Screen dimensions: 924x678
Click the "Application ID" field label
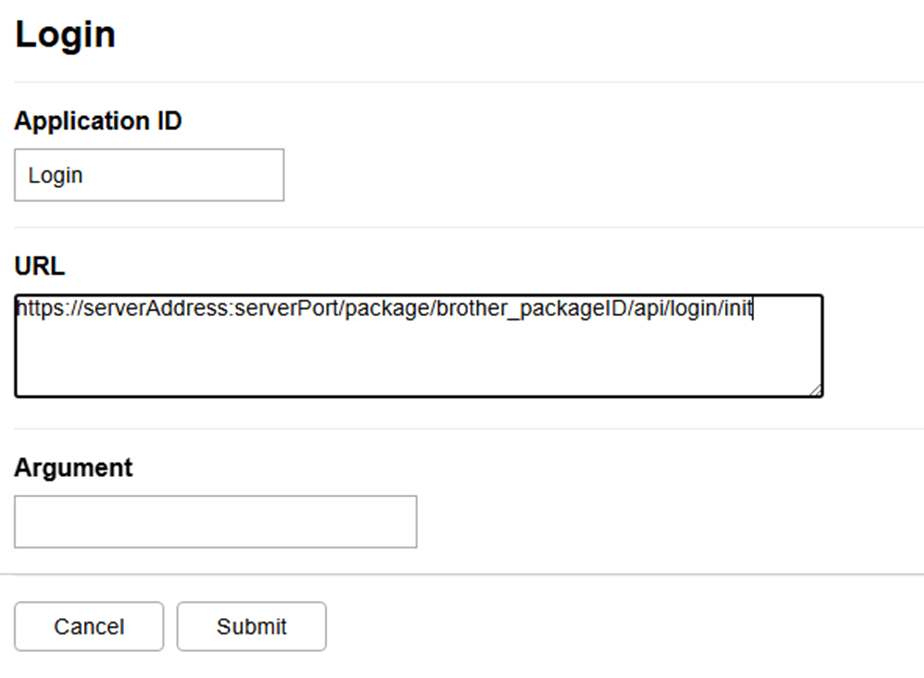click(98, 121)
